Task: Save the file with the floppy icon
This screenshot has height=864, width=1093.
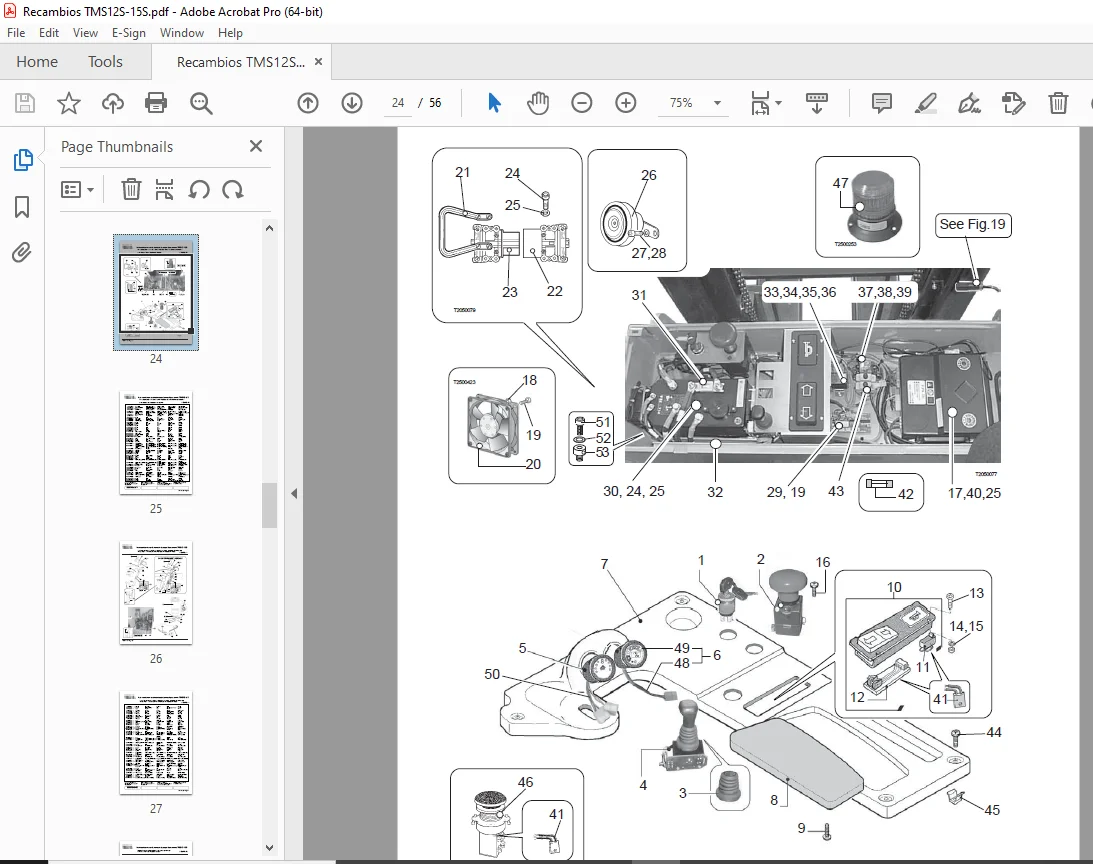Action: tap(25, 103)
